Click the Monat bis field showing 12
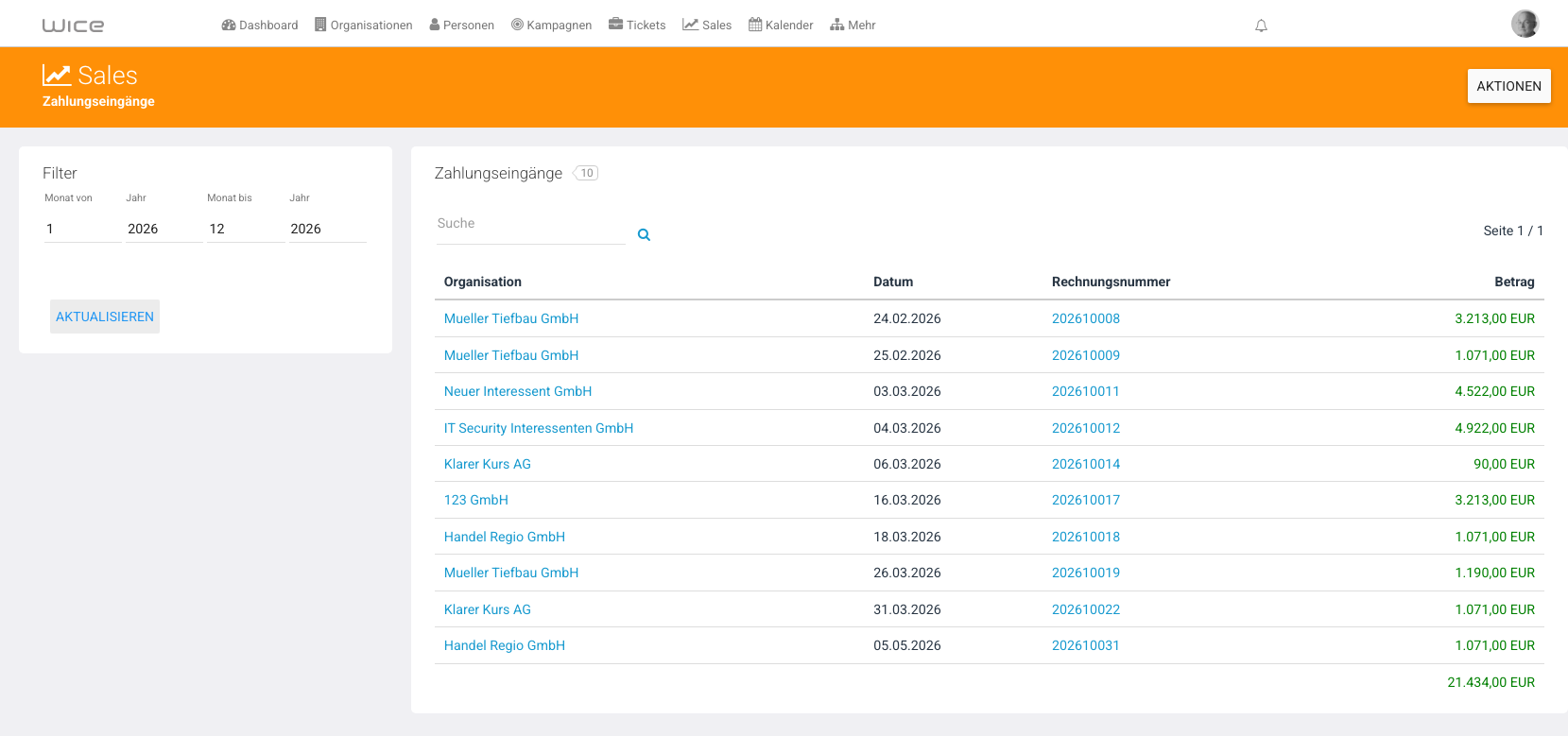The image size is (1568, 736). (246, 229)
